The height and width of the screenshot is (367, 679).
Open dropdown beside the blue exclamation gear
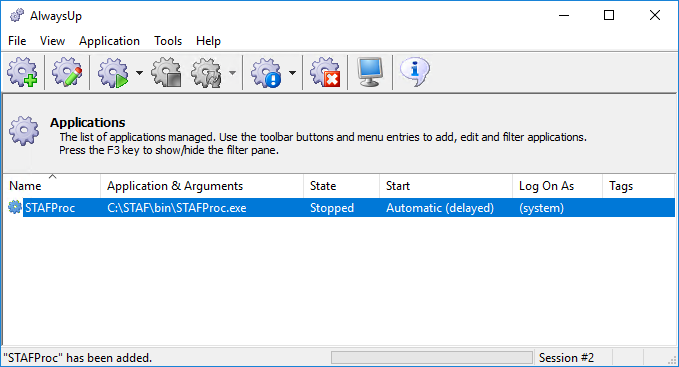point(292,73)
